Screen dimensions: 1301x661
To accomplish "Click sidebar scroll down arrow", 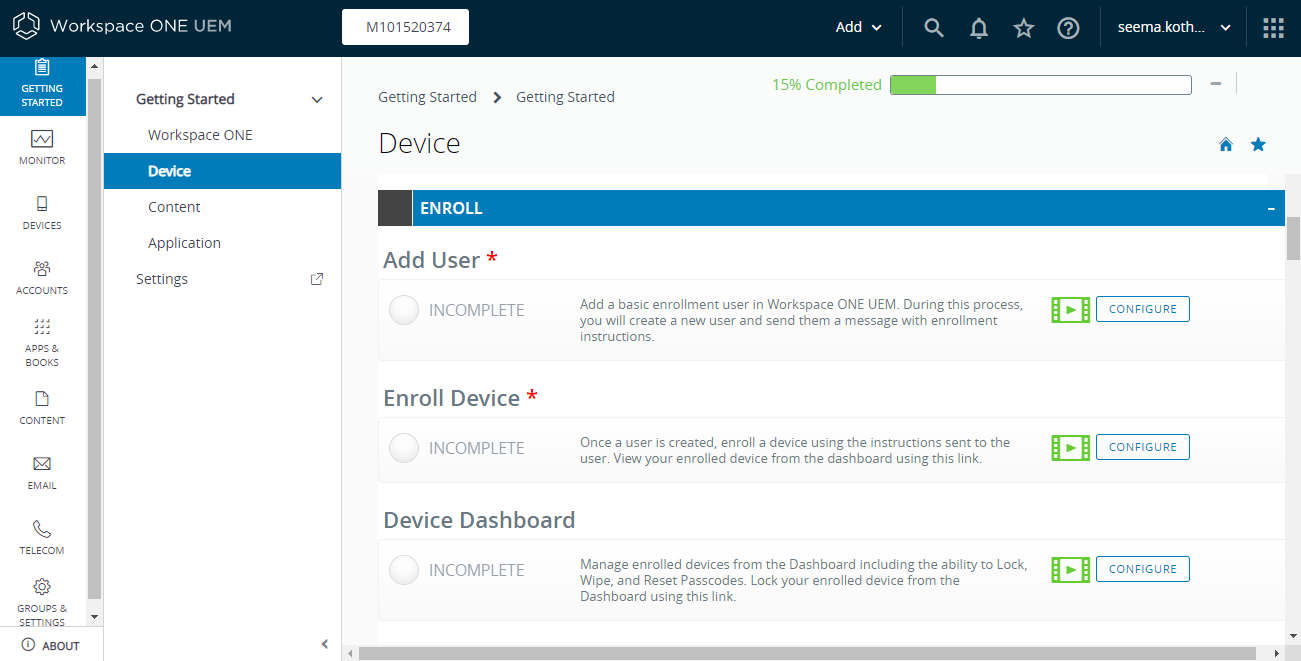I will click(x=95, y=616).
